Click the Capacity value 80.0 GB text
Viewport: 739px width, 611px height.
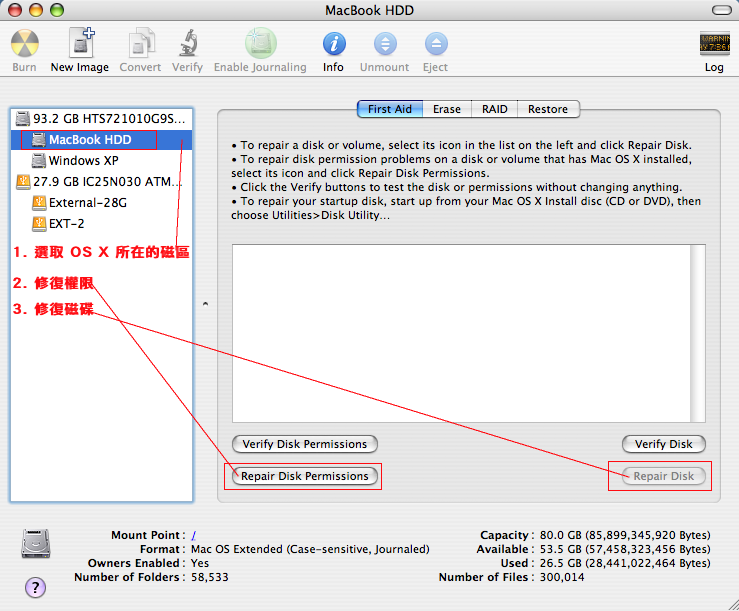625,536
